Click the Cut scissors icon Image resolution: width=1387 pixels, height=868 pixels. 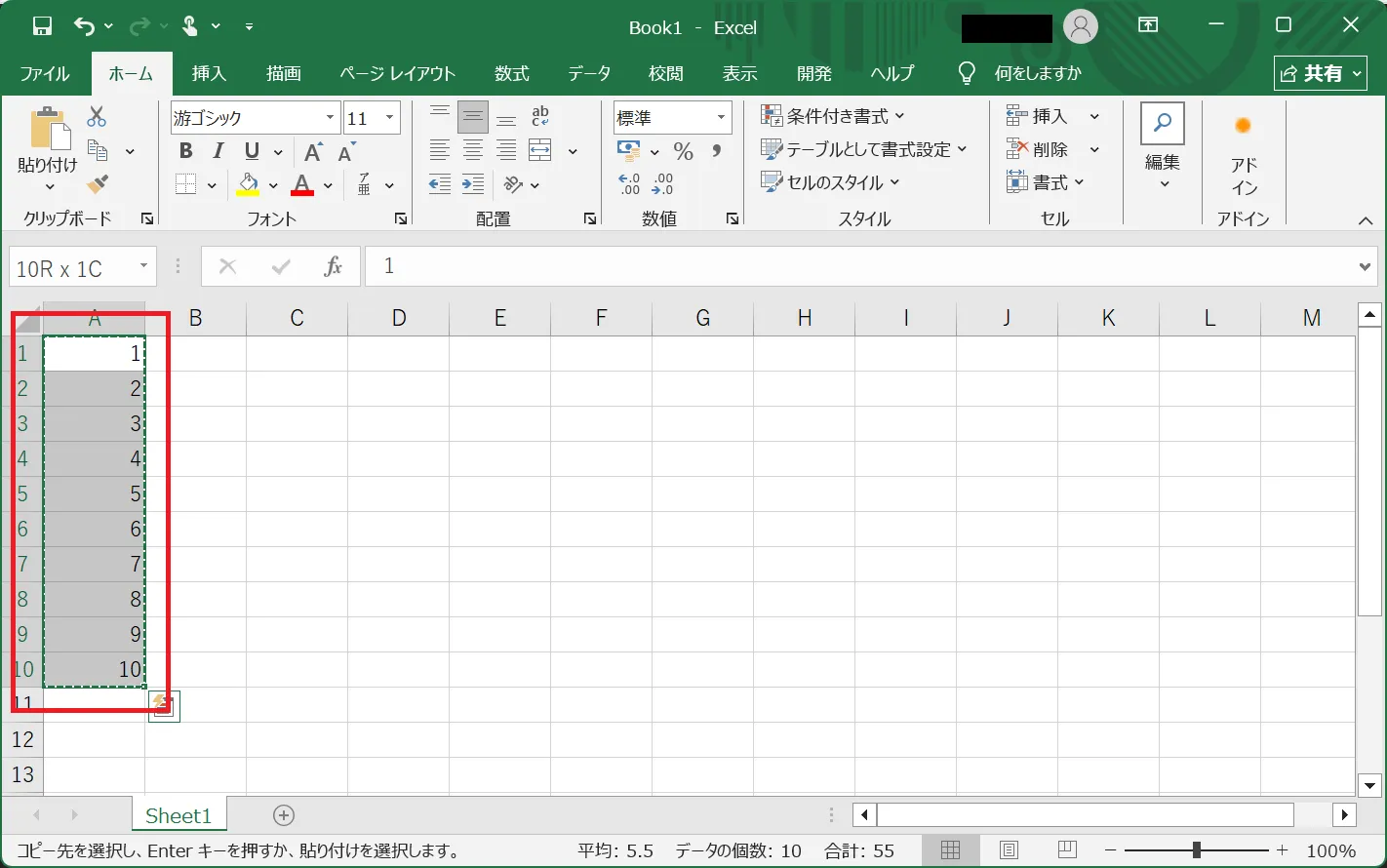[x=97, y=117]
